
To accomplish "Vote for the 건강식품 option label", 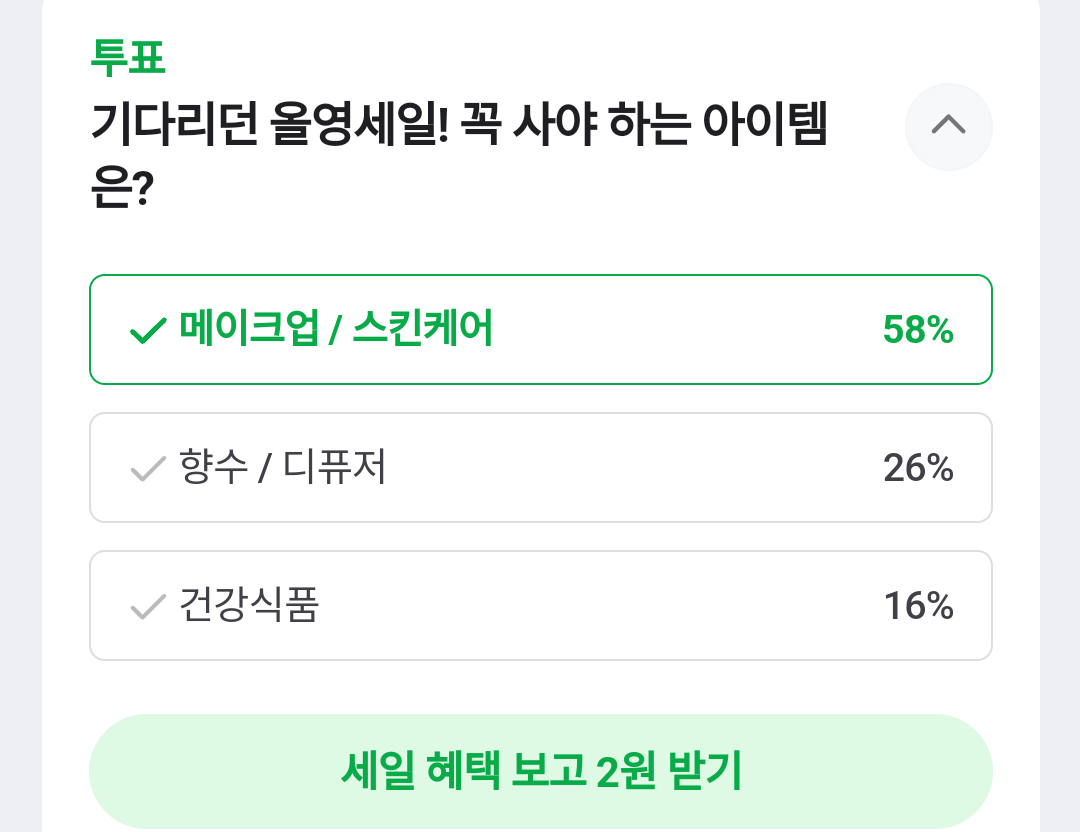I will (248, 605).
